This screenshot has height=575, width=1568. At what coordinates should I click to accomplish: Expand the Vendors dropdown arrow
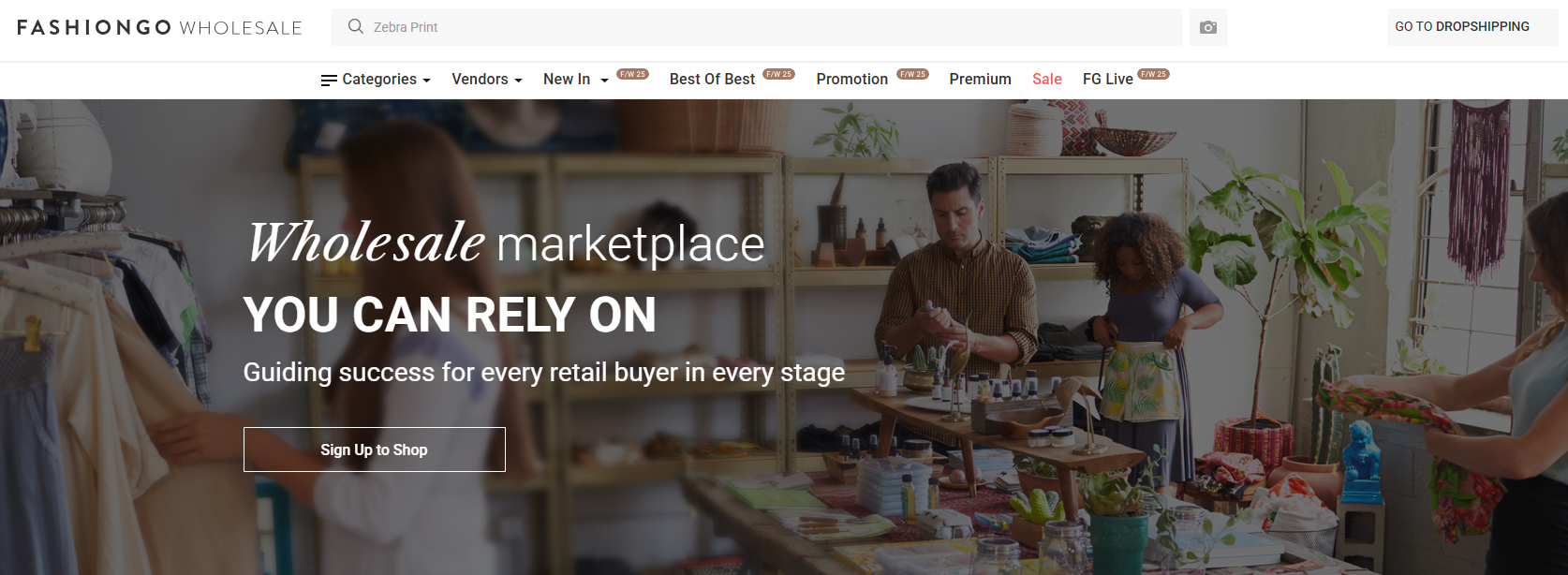click(x=518, y=81)
